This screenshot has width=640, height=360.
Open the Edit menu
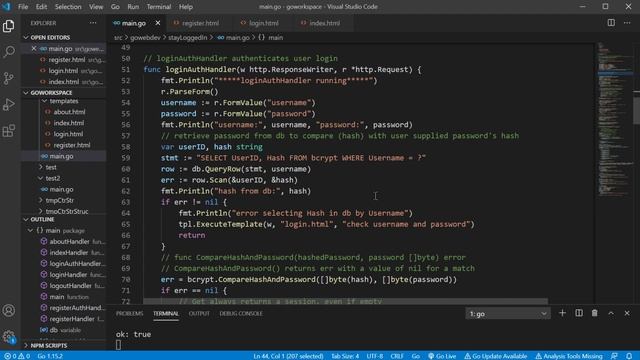point(41,7)
